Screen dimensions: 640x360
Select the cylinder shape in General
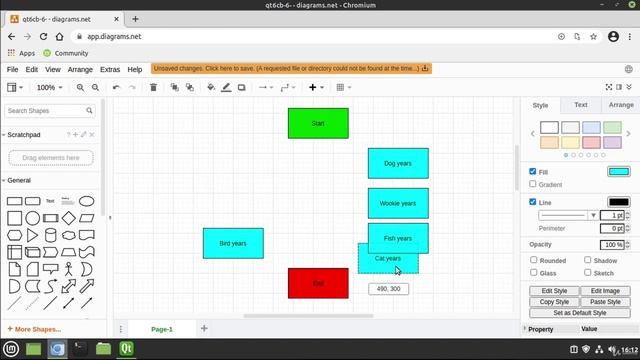51,236
